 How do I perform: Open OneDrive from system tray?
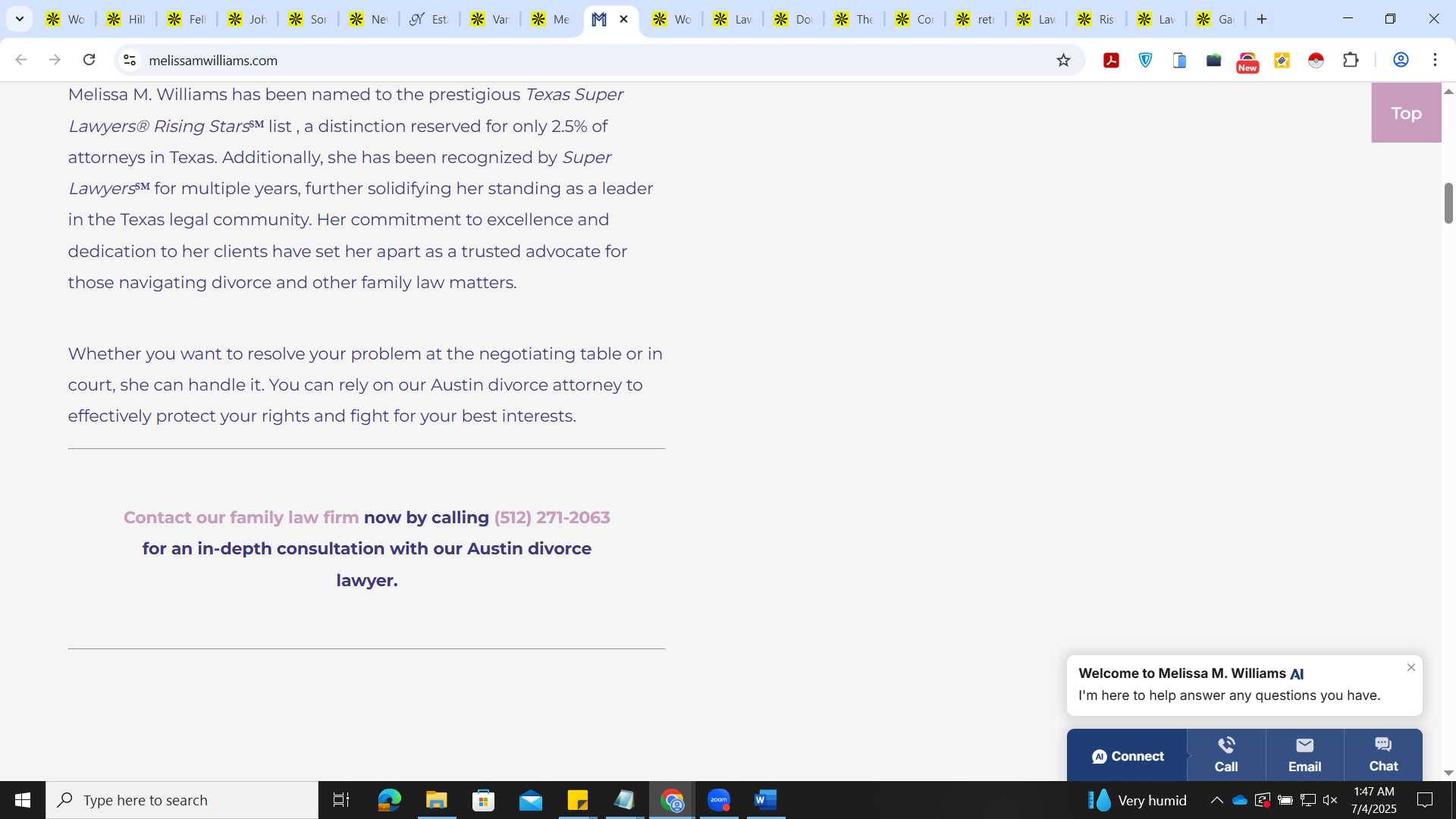click(x=1240, y=800)
